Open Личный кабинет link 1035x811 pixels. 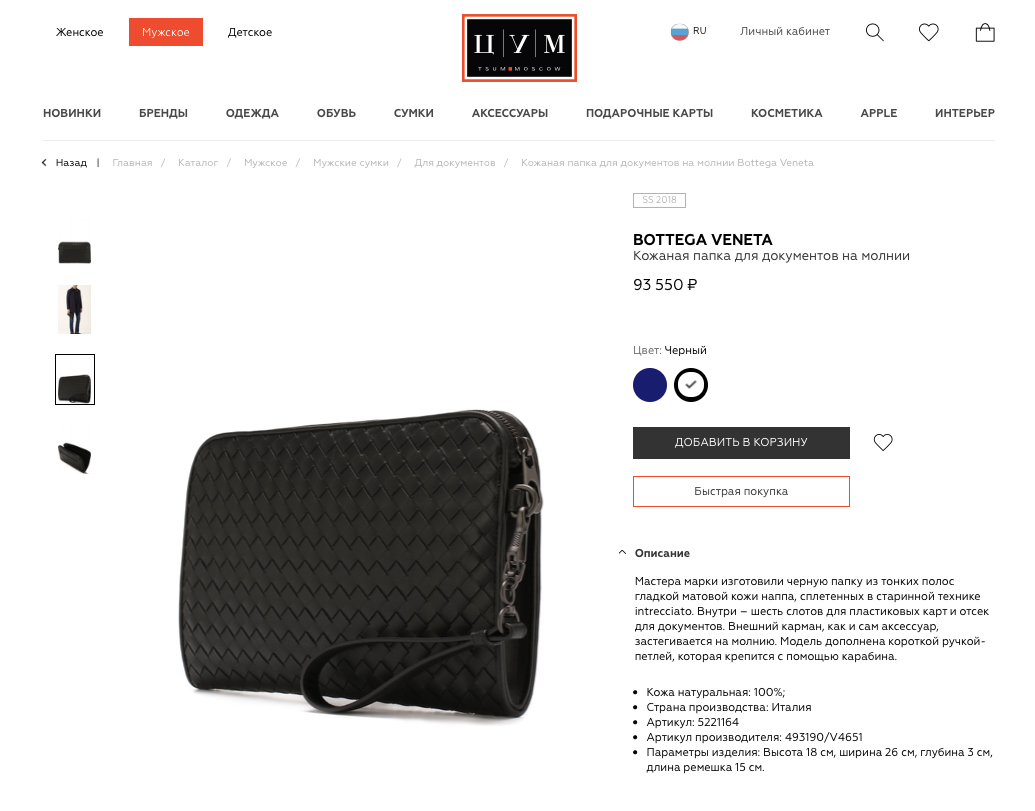(x=785, y=31)
